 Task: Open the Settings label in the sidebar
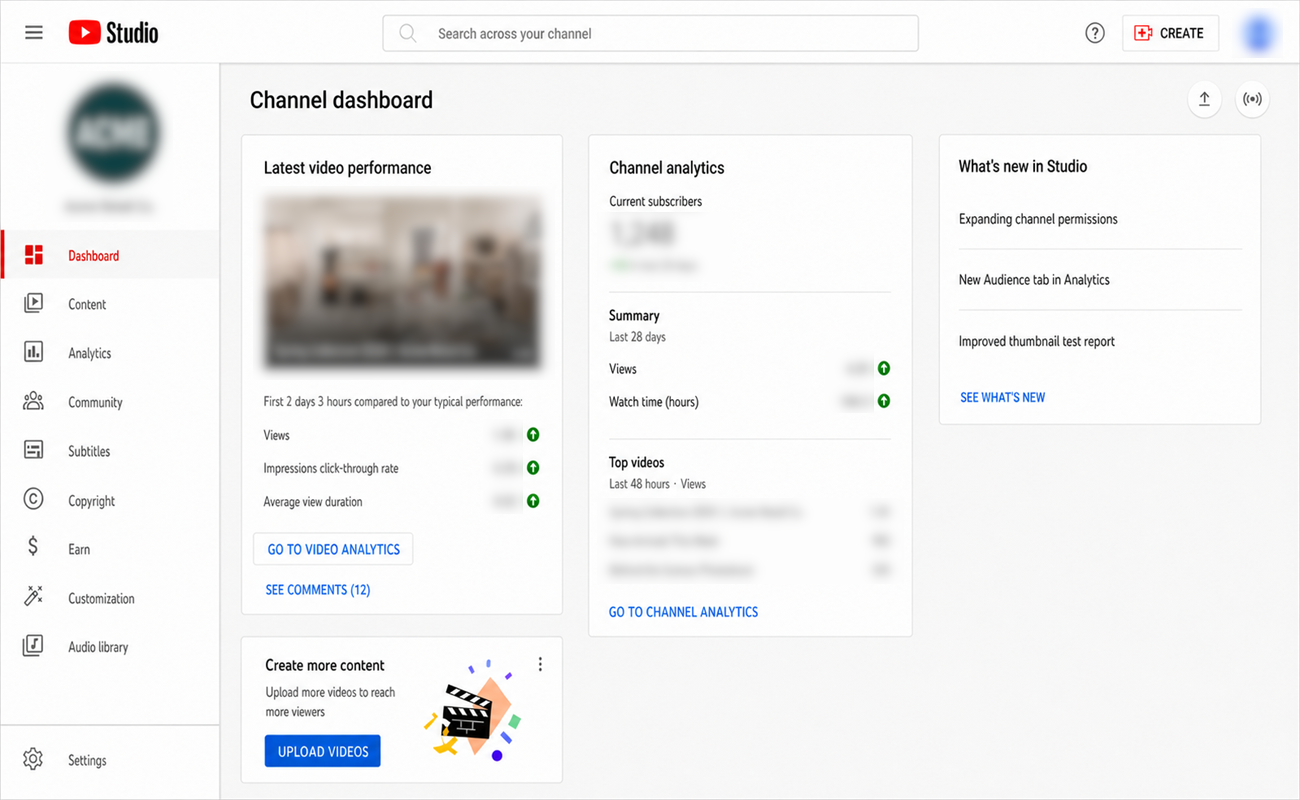click(87, 760)
